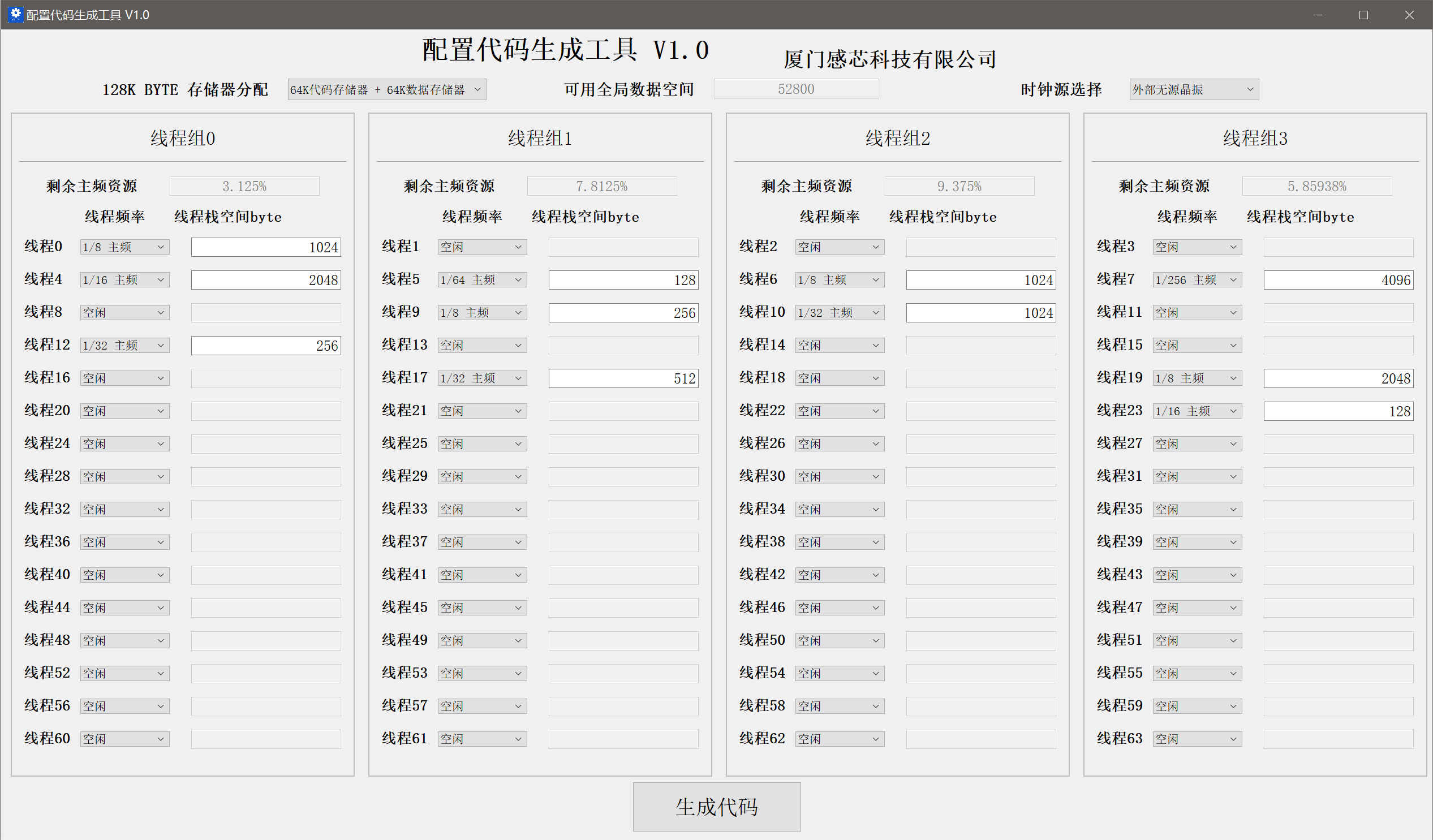
Task: Open the 128K BYTE memory allocation dropdown
Action: 387,89
